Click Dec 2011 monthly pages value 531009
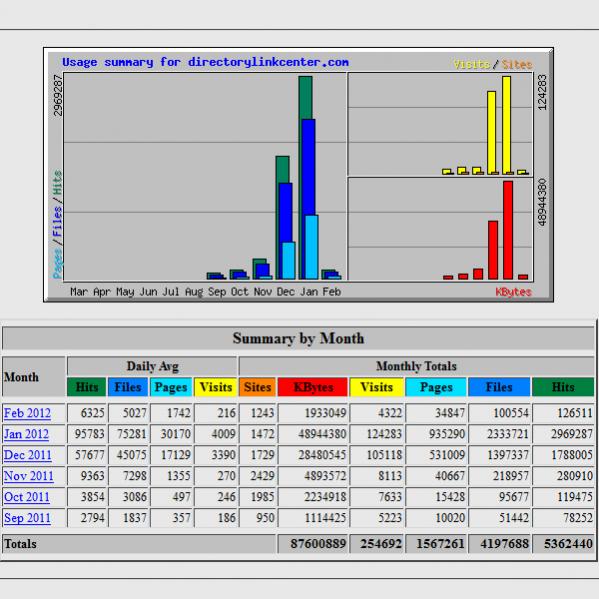The width and height of the screenshot is (599, 599). 447,455
